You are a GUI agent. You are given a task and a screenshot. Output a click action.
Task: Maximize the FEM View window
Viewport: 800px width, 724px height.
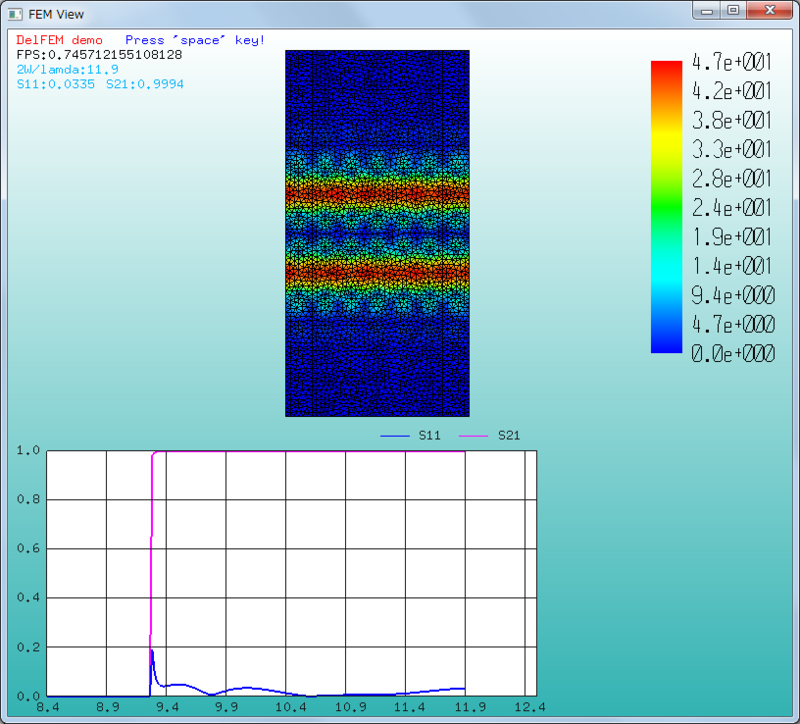tap(733, 10)
